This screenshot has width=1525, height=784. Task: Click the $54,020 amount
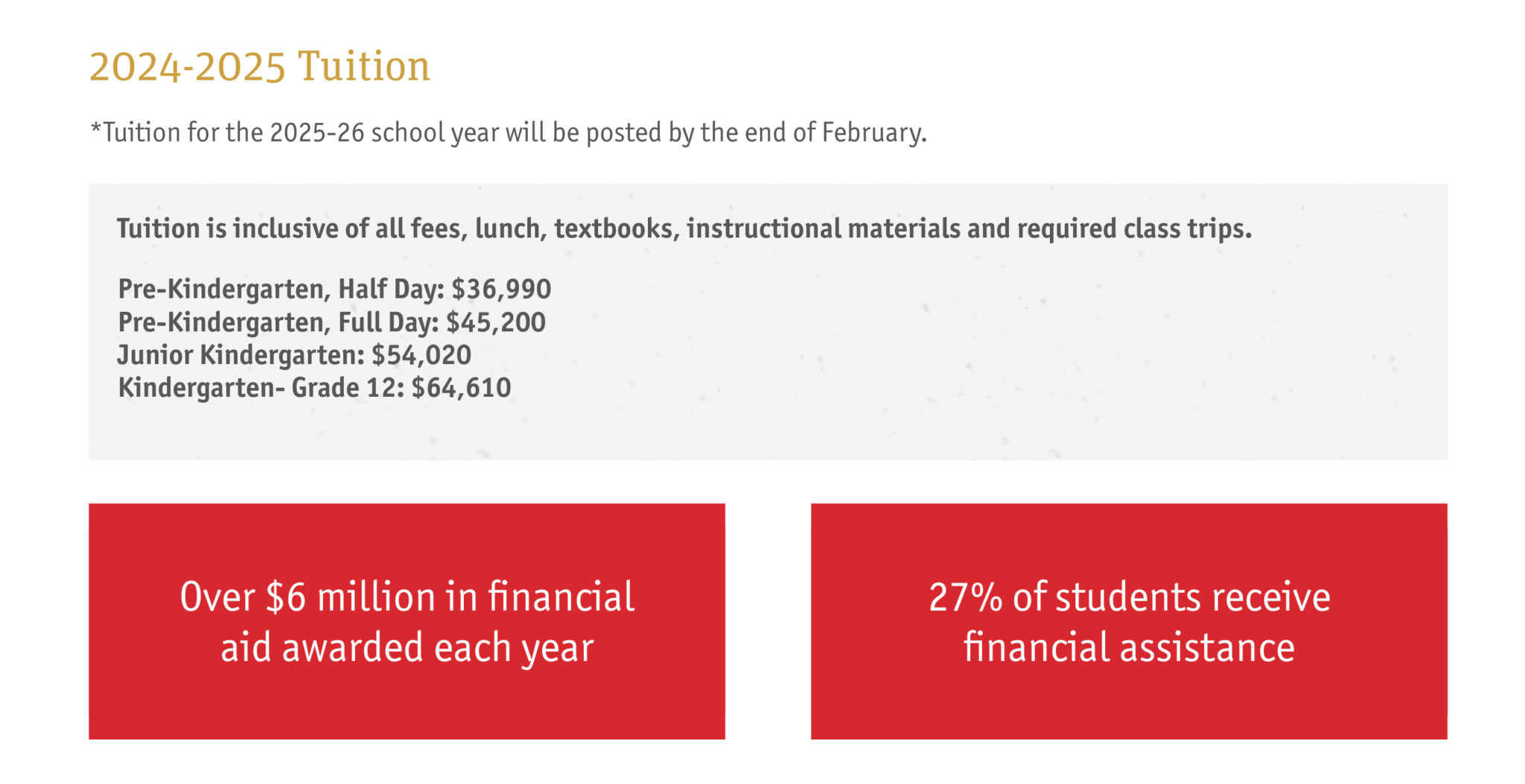[421, 355]
